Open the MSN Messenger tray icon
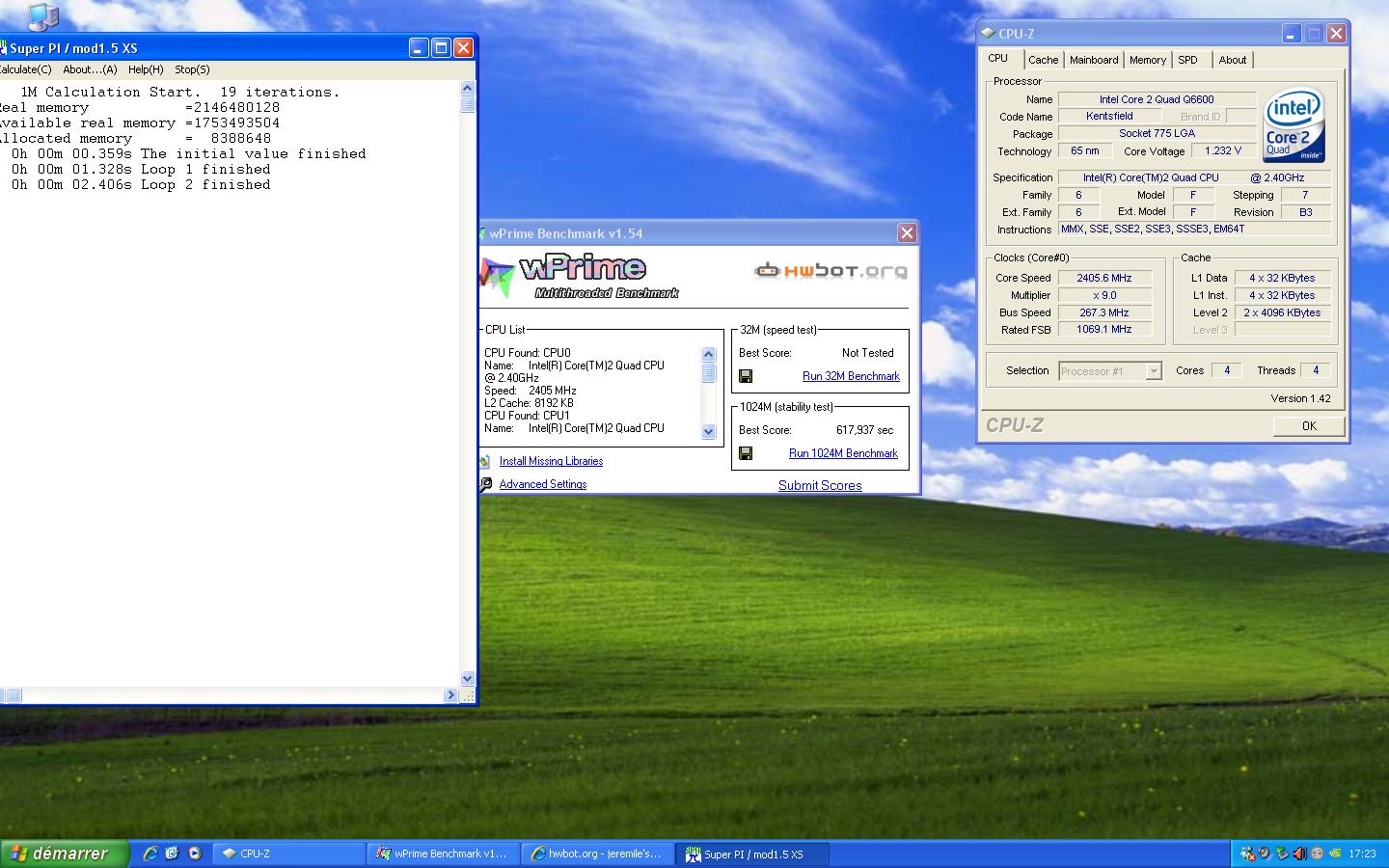This screenshot has width=1389, height=868. point(1247,854)
